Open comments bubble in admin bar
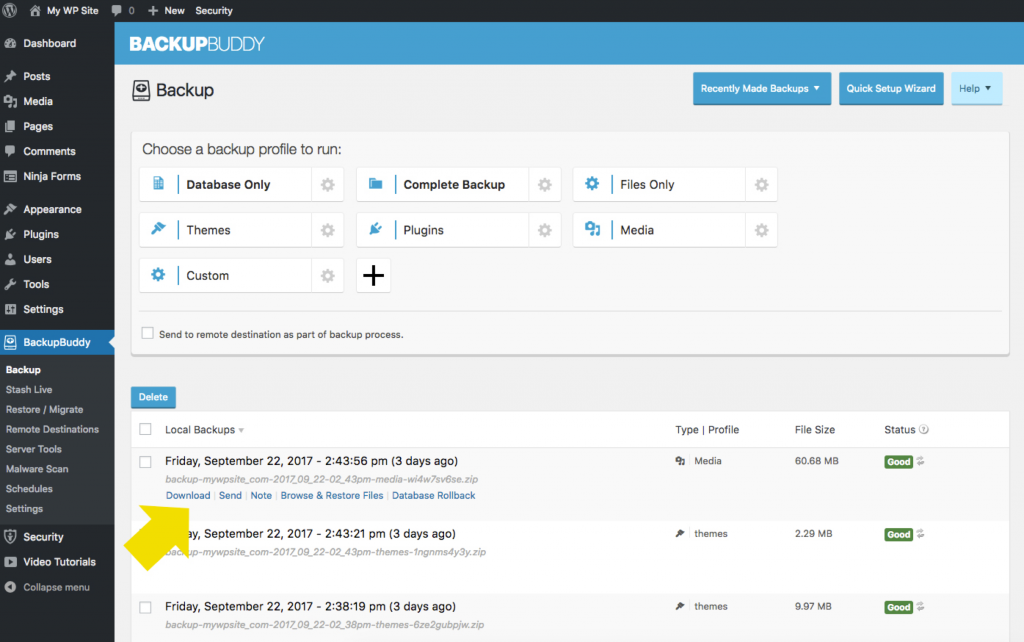The image size is (1024, 642). [x=123, y=10]
